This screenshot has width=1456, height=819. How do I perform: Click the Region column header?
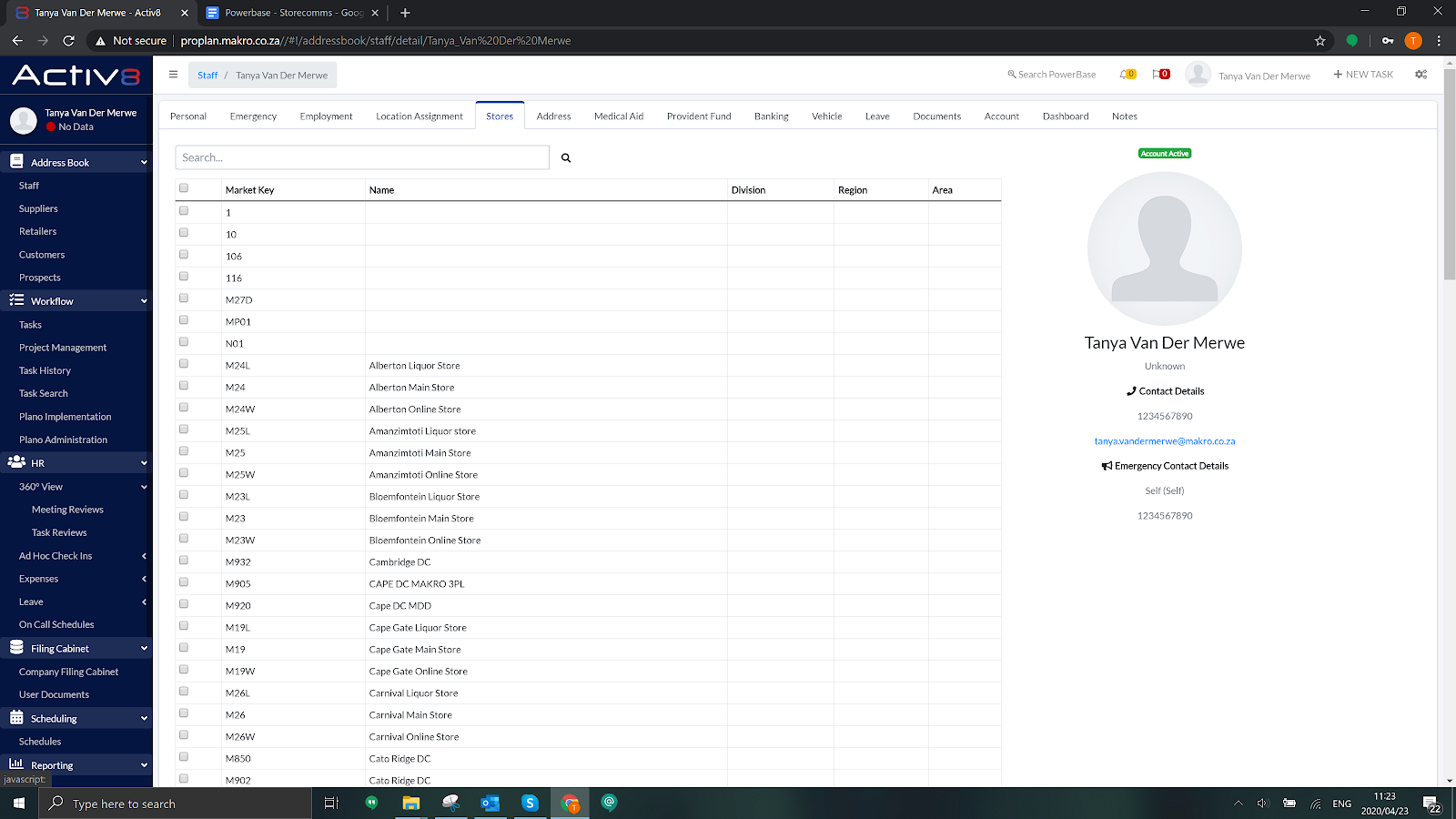click(x=853, y=190)
